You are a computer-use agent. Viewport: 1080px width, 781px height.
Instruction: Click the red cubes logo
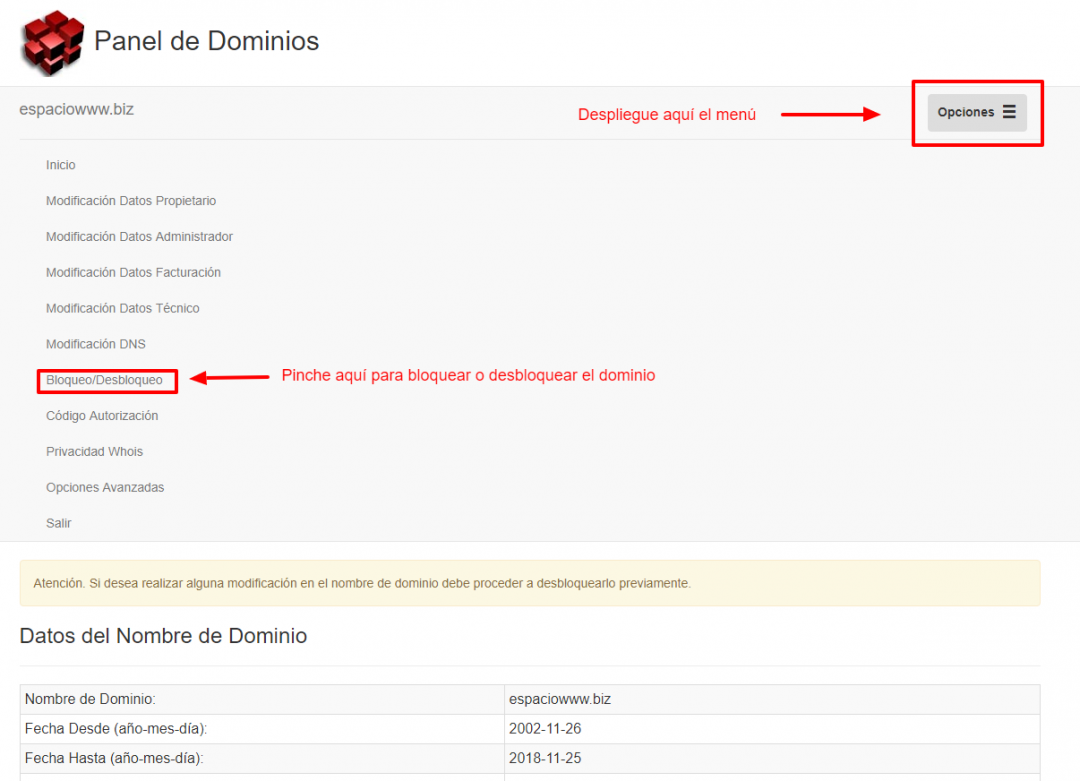coord(53,43)
